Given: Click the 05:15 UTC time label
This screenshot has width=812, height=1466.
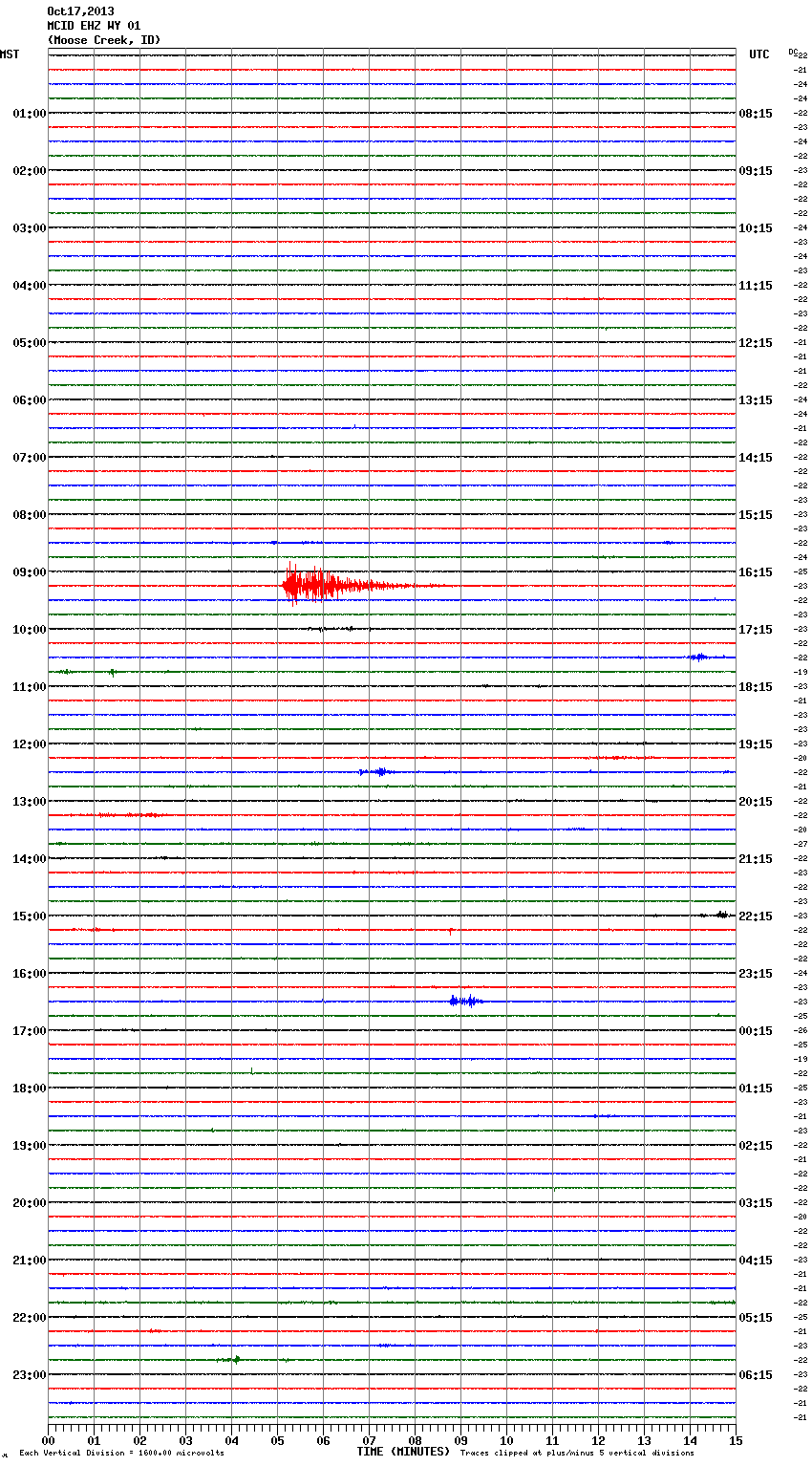Looking at the screenshot, I should coord(756,1318).
